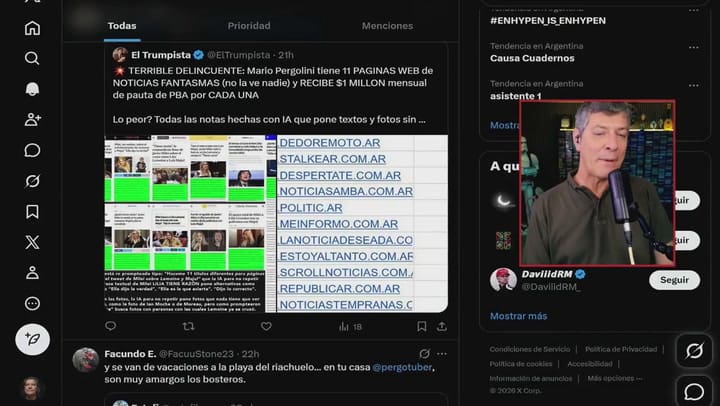
Task: Open the X Premium icon in sidebar
Action: pyautogui.click(x=32, y=242)
